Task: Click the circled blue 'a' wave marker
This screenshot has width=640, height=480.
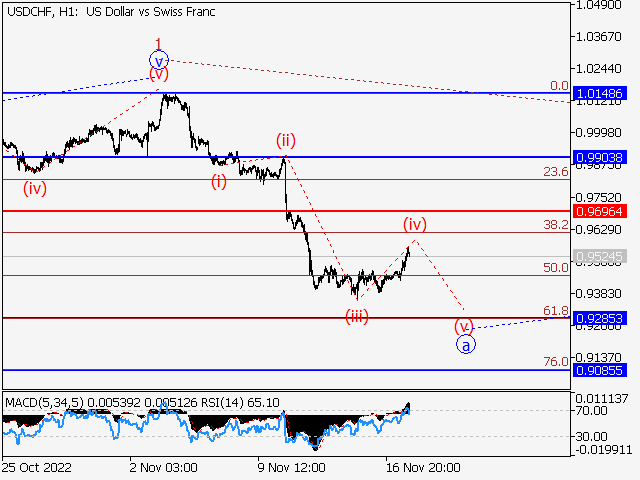Action: [x=466, y=345]
